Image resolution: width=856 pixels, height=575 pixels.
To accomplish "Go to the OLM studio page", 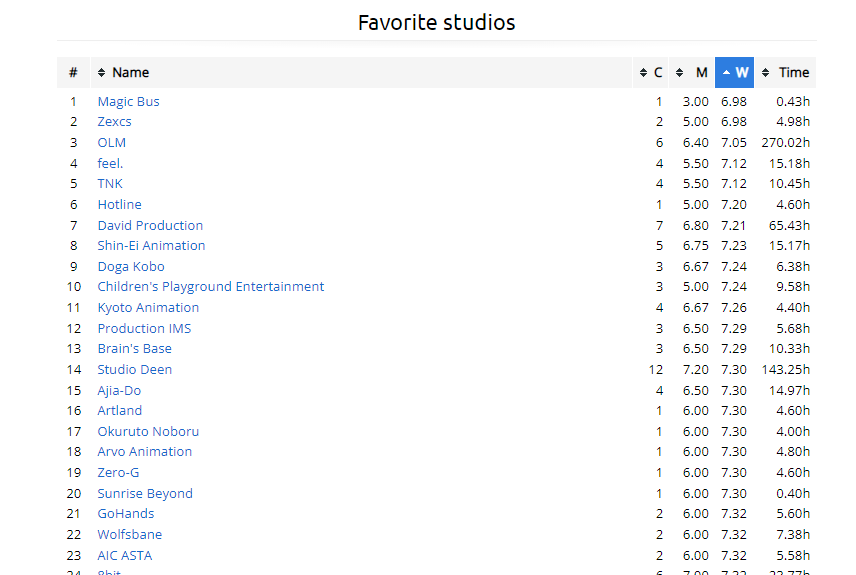I will click(x=112, y=142).
